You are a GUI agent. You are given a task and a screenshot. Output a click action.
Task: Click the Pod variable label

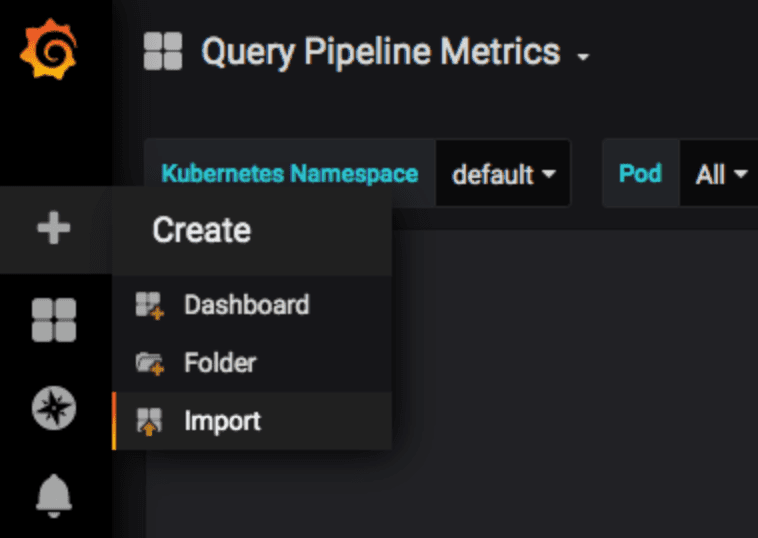640,174
